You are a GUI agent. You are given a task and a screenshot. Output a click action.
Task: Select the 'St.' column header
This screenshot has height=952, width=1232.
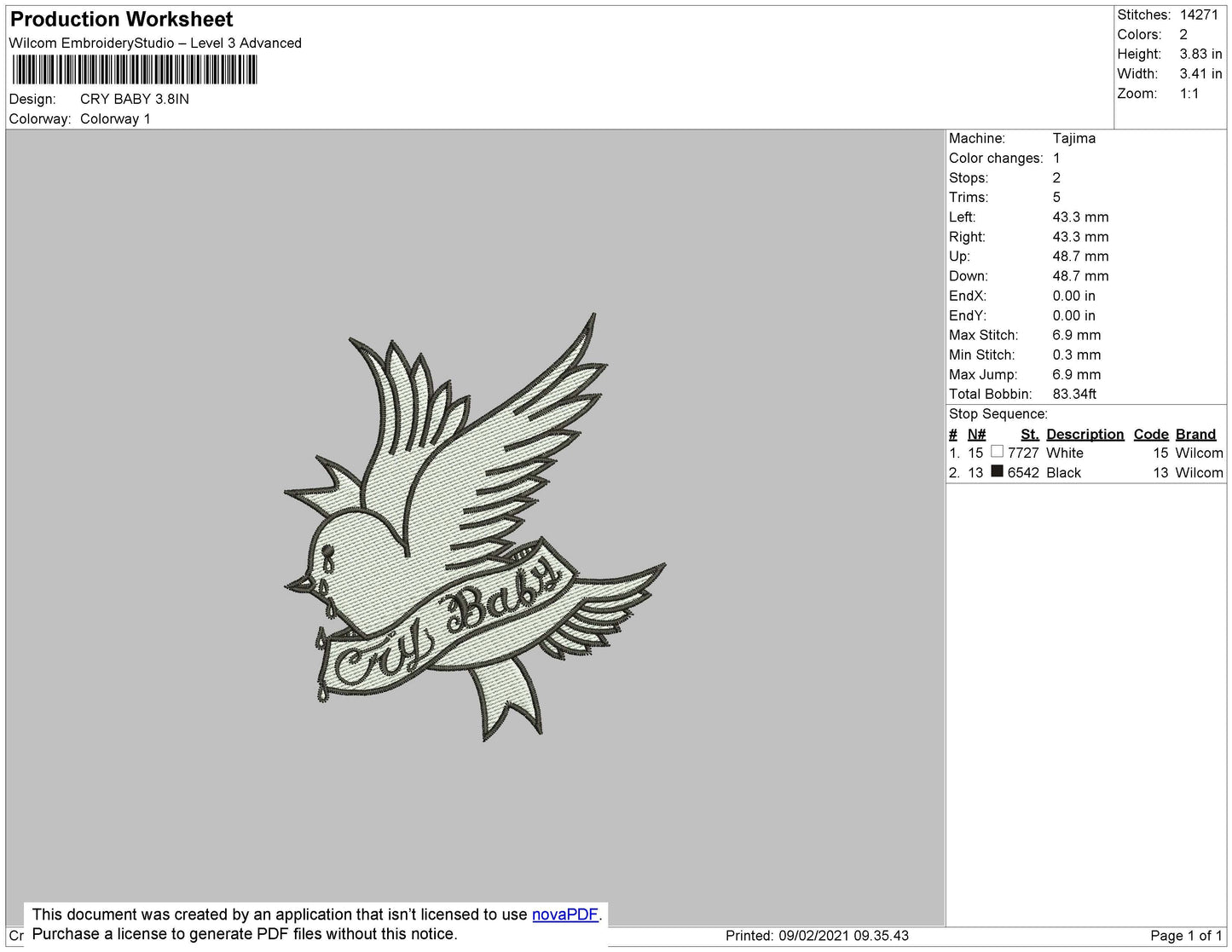[x=1030, y=434]
